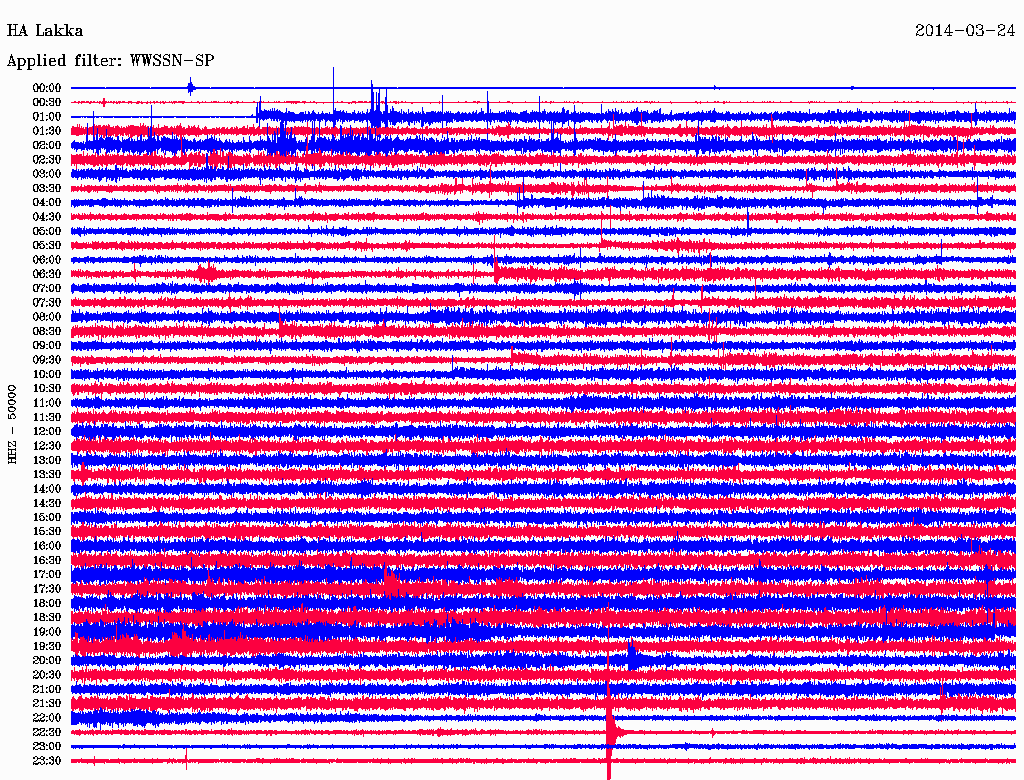Image resolution: width=1024 pixels, height=780 pixels.
Task: Click the 05:00 time label
Action: coord(47,231)
